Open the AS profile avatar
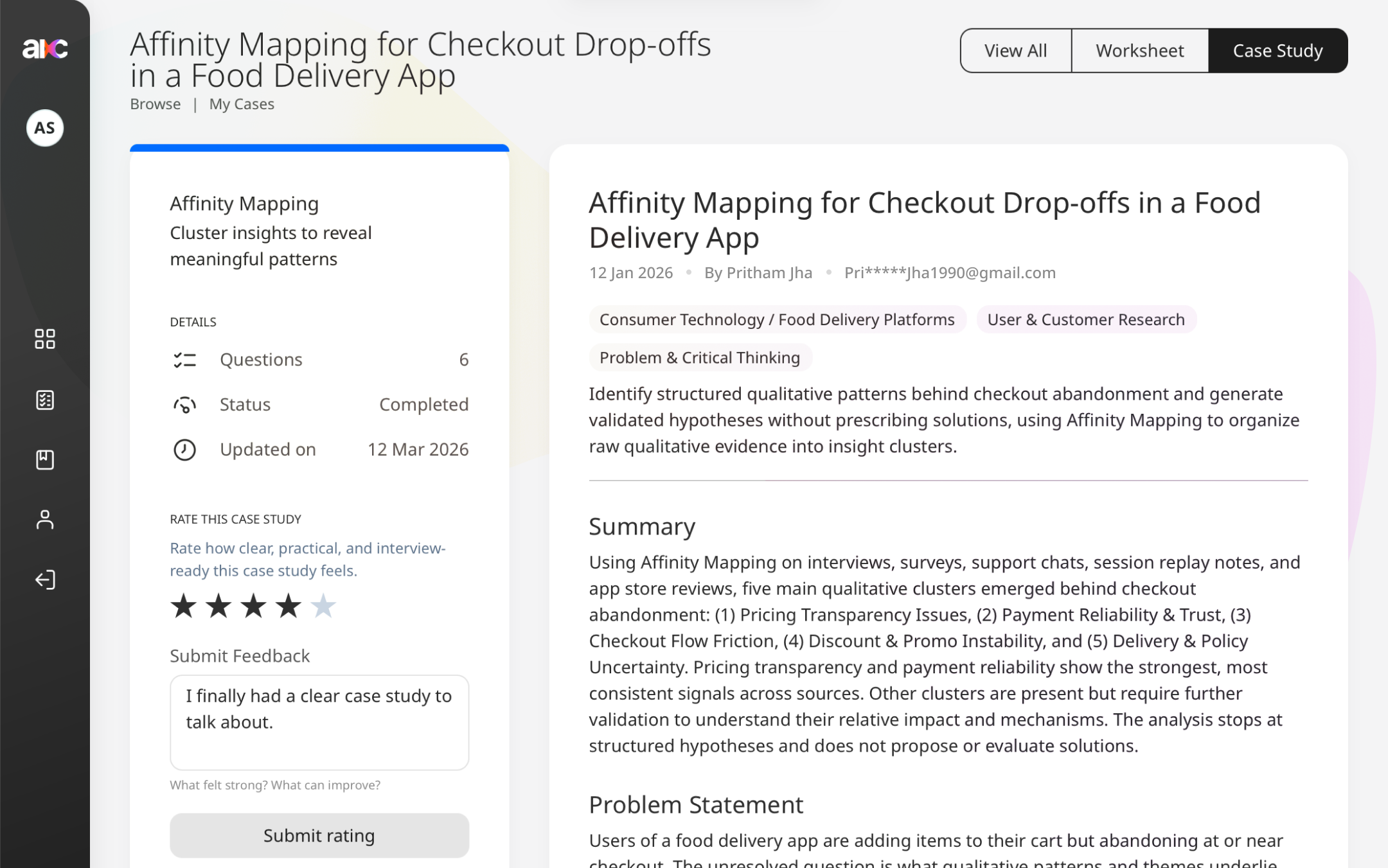 point(45,128)
